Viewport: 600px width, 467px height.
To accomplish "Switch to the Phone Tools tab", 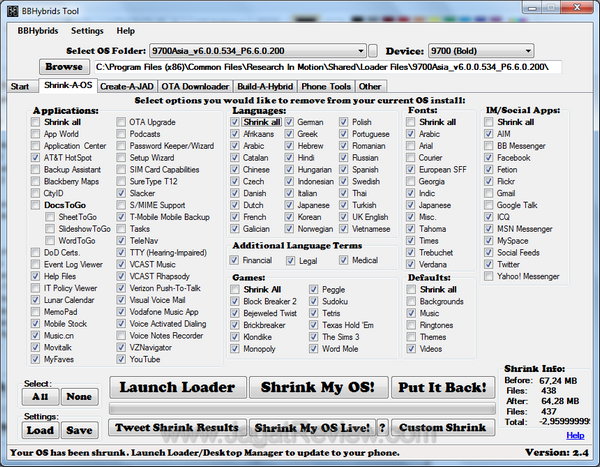I will [326, 87].
